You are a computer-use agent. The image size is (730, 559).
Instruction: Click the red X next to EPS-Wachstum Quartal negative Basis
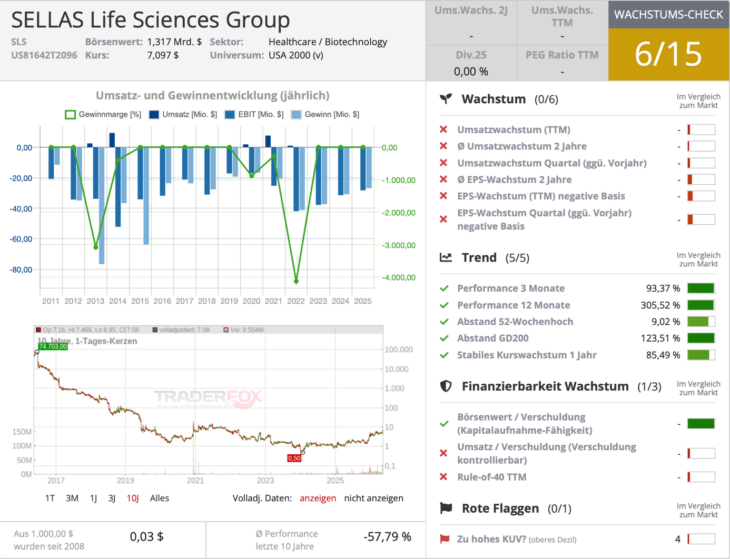click(443, 219)
